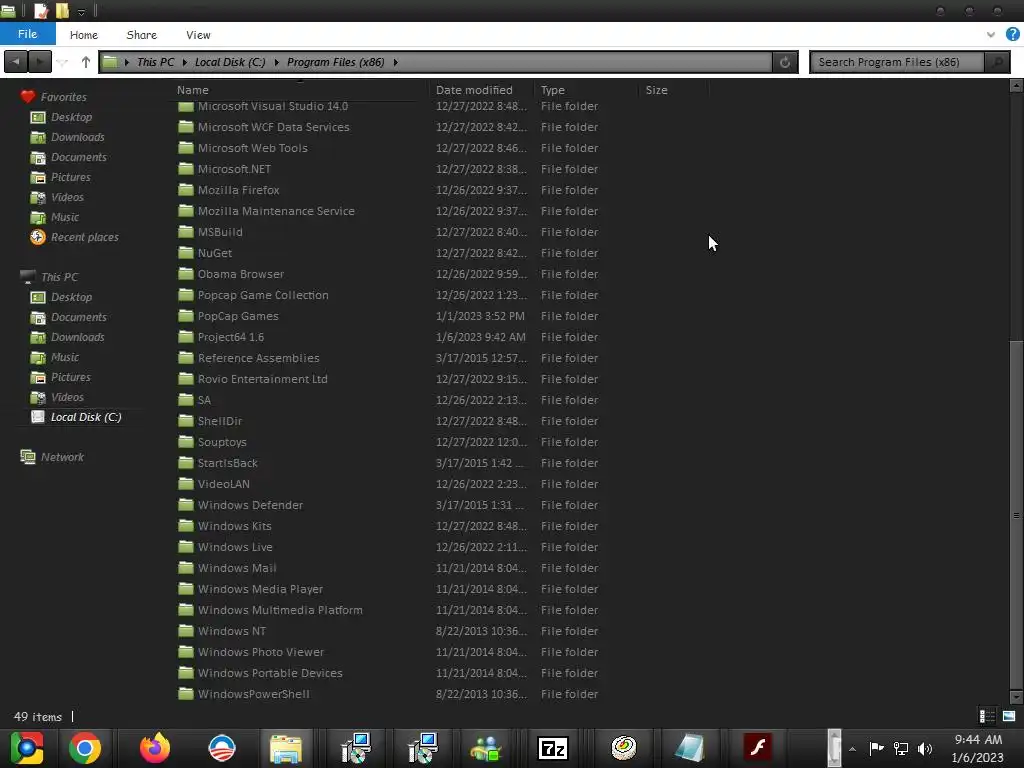1024x768 pixels.
Task: Open 7-Zip from the taskbar
Action: [553, 748]
